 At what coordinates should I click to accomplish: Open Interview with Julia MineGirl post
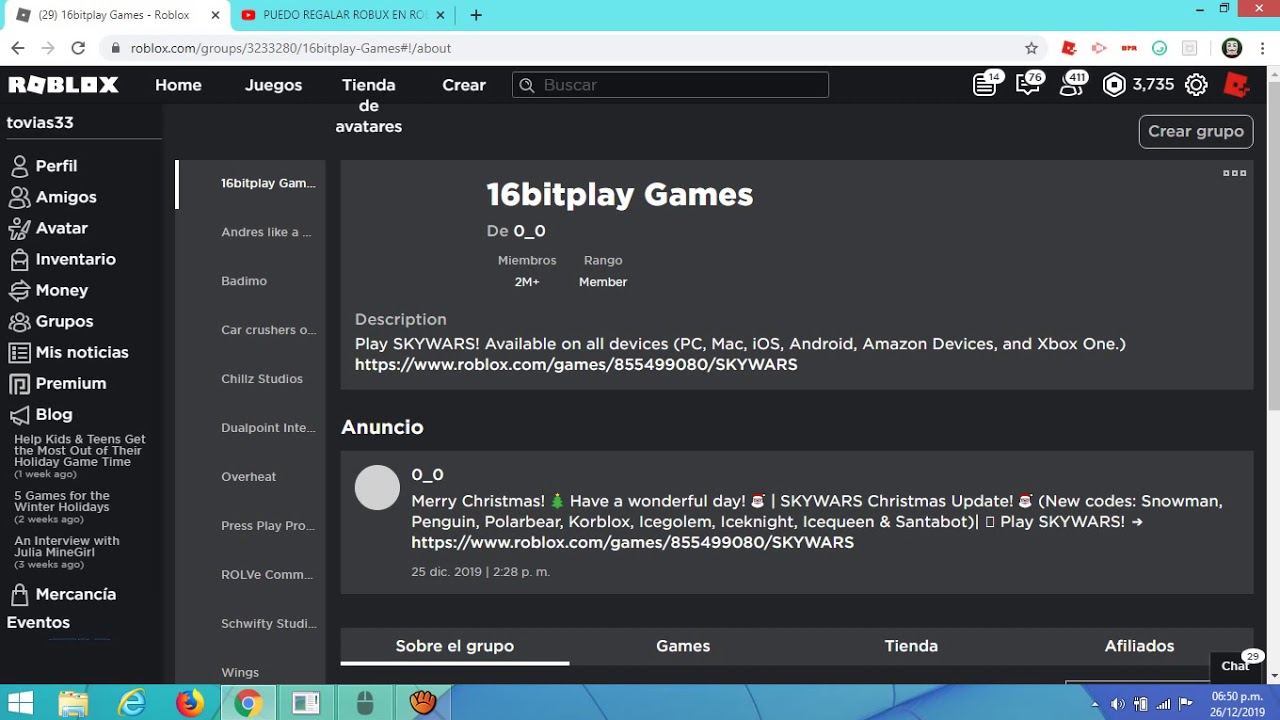point(67,547)
